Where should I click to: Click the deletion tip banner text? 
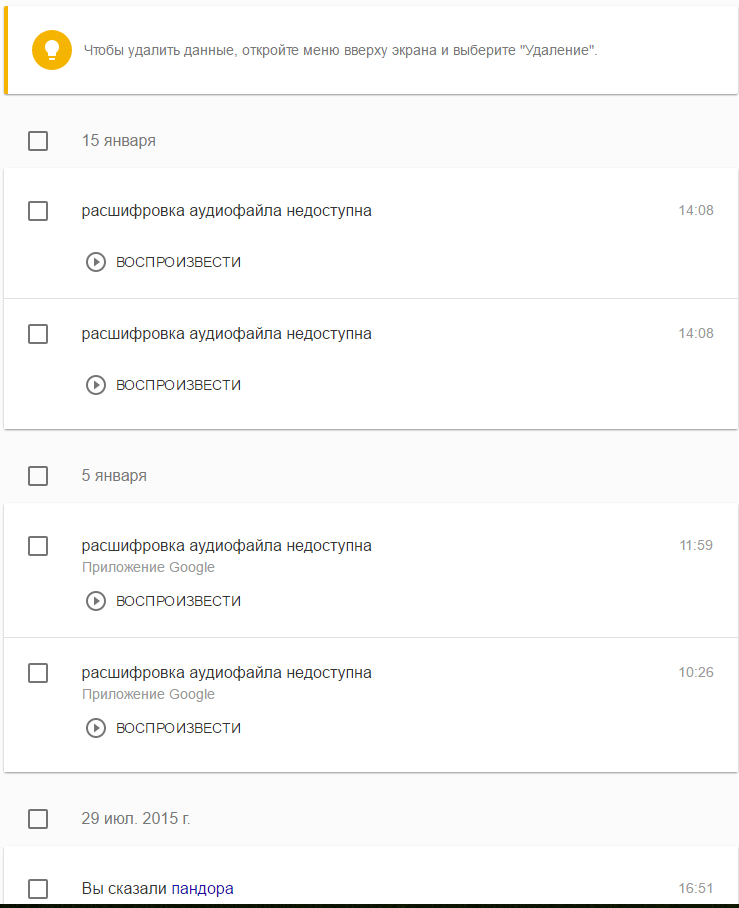point(341,50)
